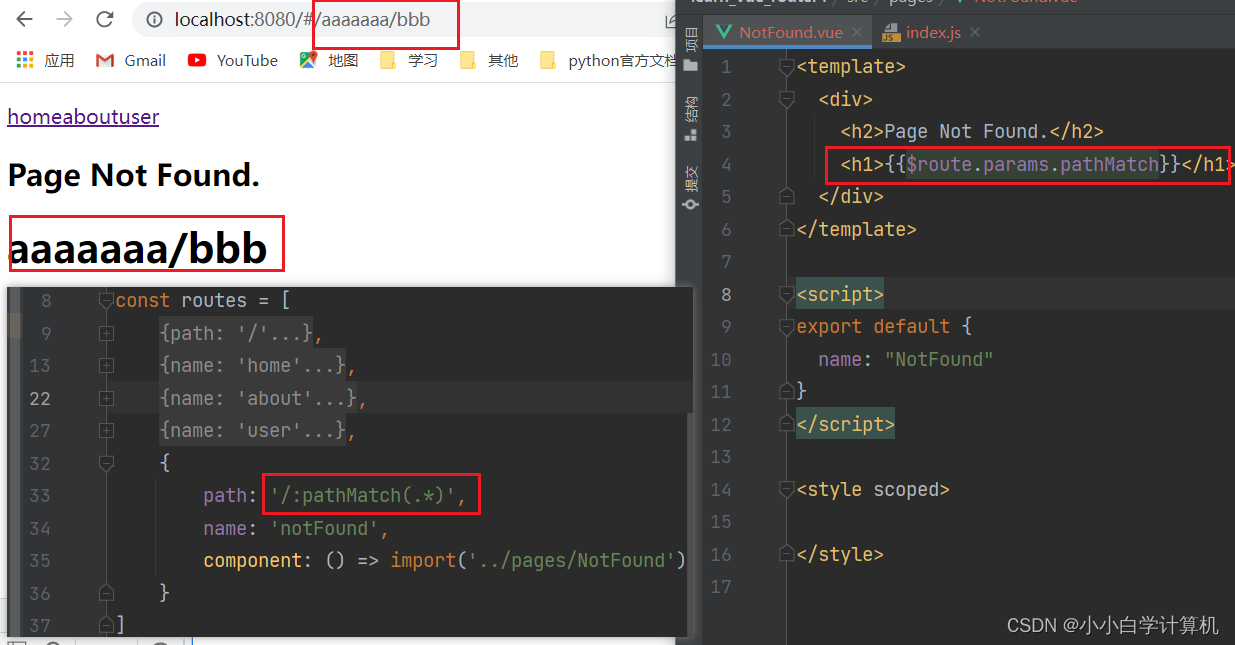Open the python官方文档 bookmarks folder

pos(608,60)
